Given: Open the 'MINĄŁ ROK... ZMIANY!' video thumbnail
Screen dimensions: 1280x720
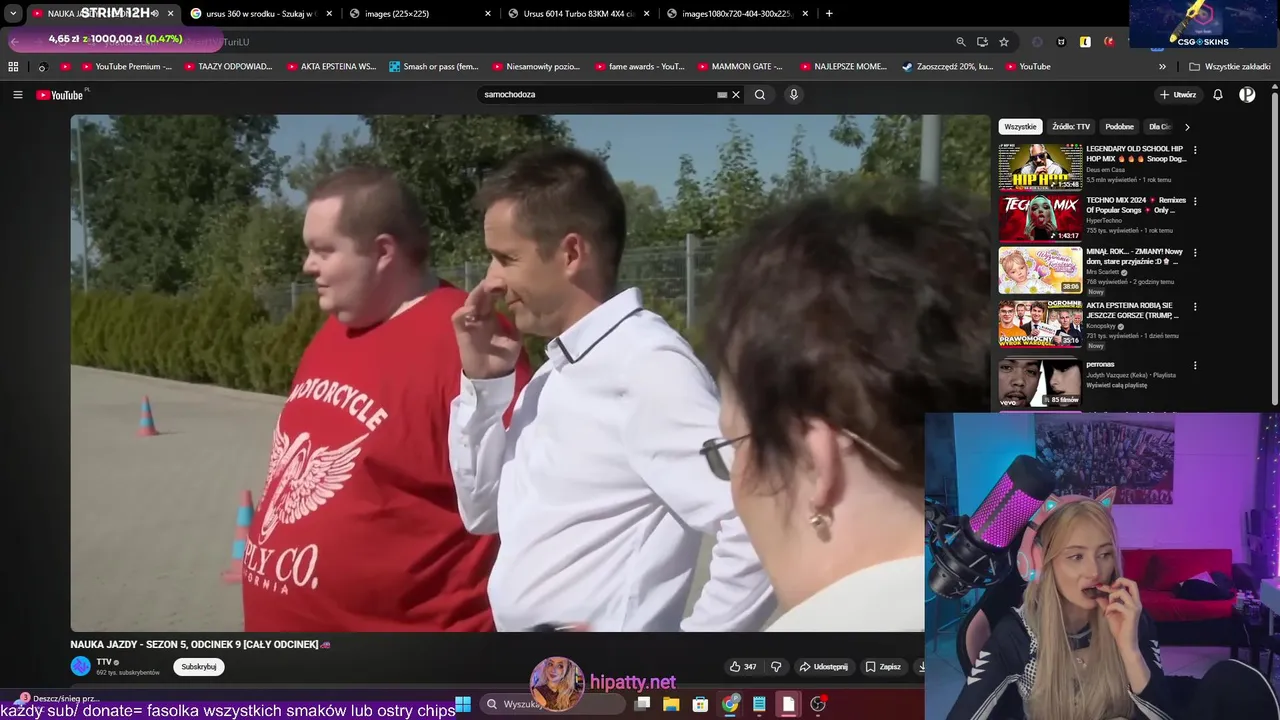Looking at the screenshot, I should click(1040, 270).
